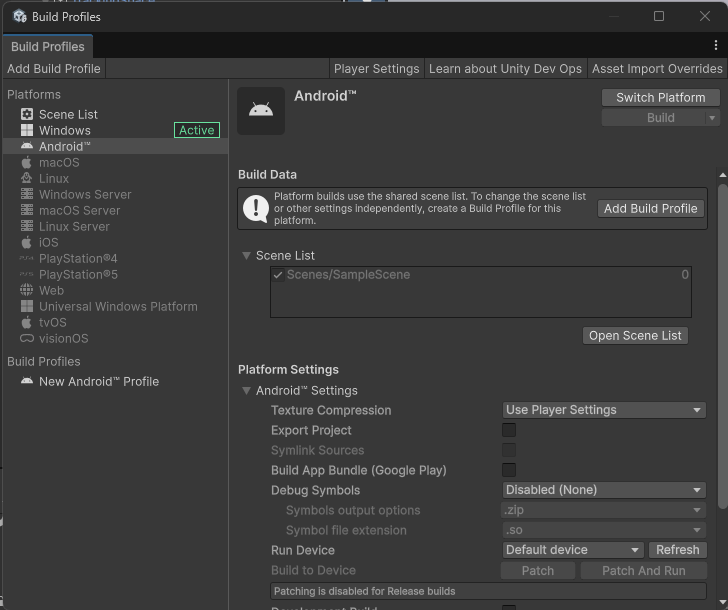Click the PlayStation 5 logo icon
Image resolution: width=728 pixels, height=610 pixels.
26,274
